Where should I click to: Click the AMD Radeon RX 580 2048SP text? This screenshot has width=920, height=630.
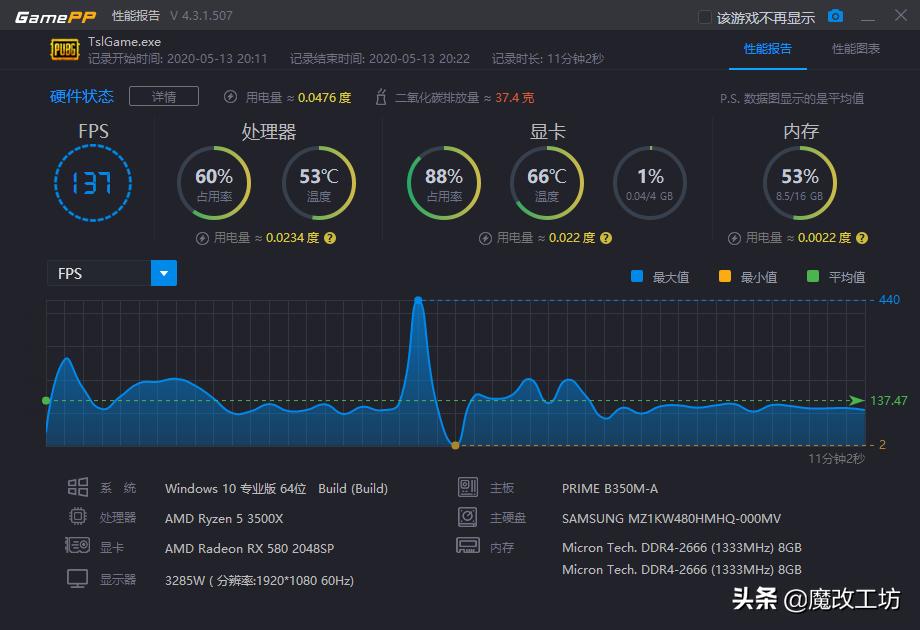[249, 548]
